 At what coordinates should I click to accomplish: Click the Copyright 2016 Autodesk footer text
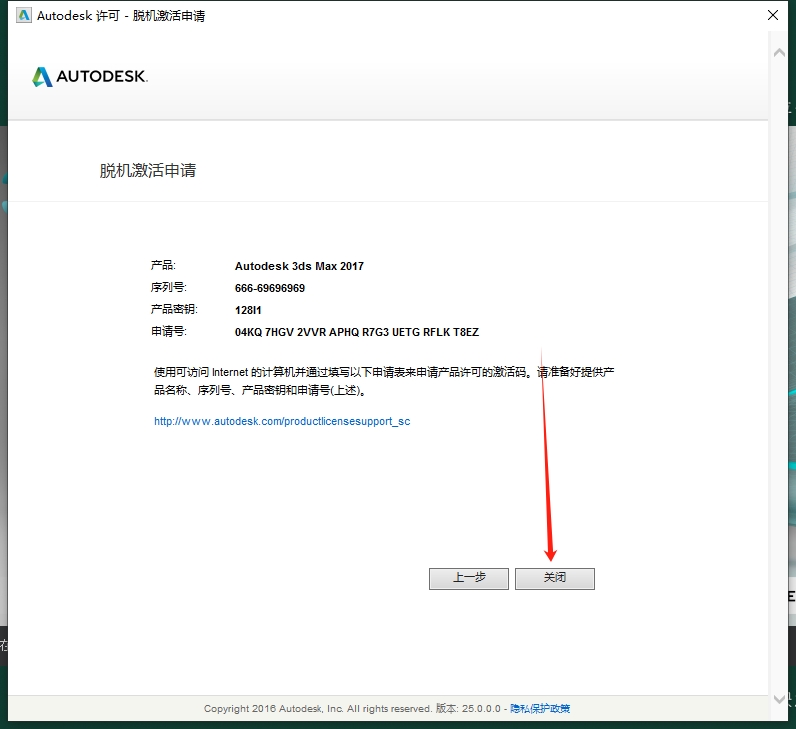[317, 708]
